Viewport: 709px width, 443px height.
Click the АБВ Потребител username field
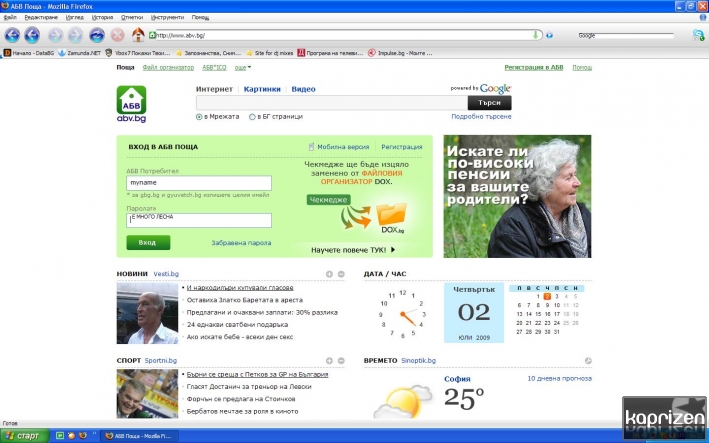(199, 183)
